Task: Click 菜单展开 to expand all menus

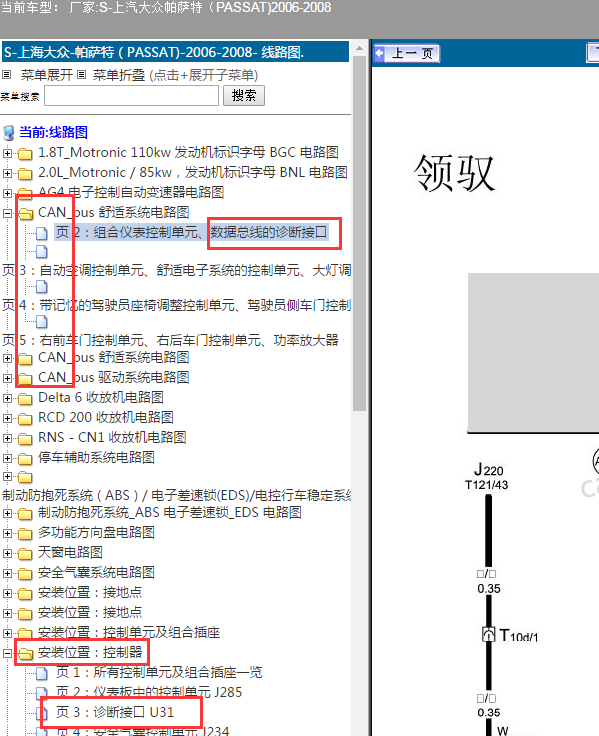Action: (46, 75)
